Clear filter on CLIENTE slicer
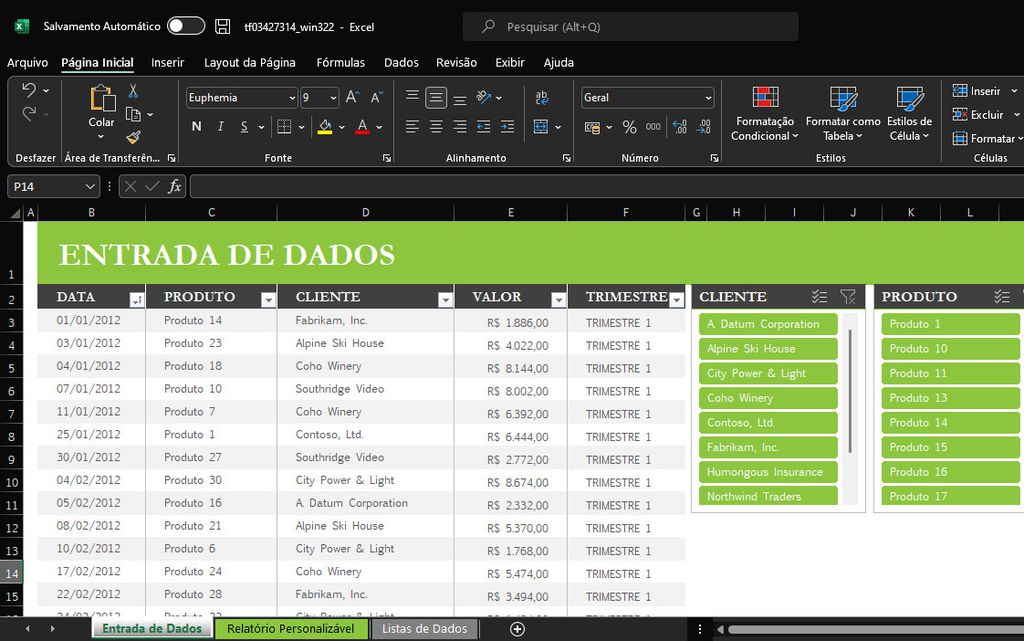Image resolution: width=1024 pixels, height=641 pixels. tap(848, 297)
